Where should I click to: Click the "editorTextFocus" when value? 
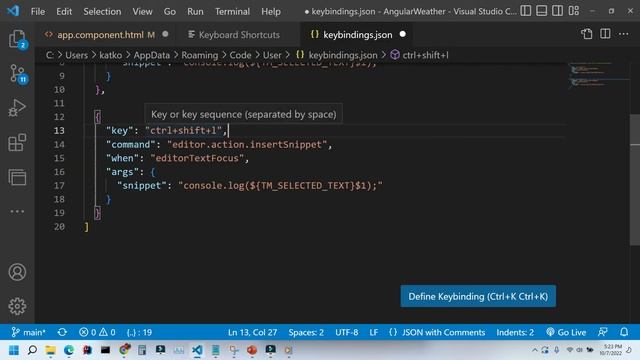[x=197, y=158]
